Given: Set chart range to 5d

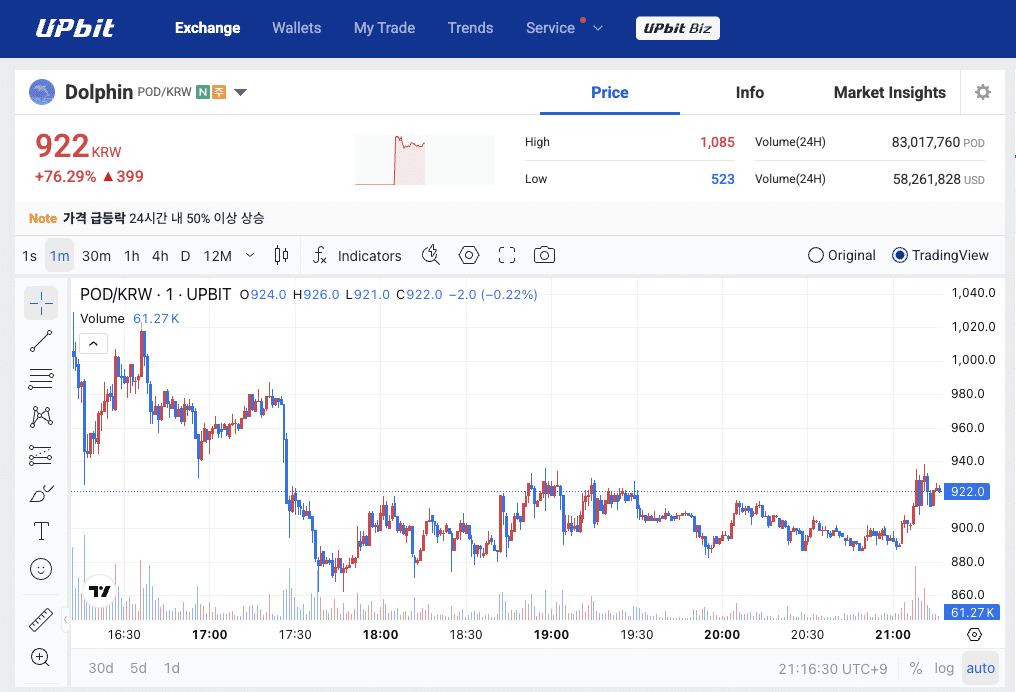Looking at the screenshot, I should click(x=138, y=668).
